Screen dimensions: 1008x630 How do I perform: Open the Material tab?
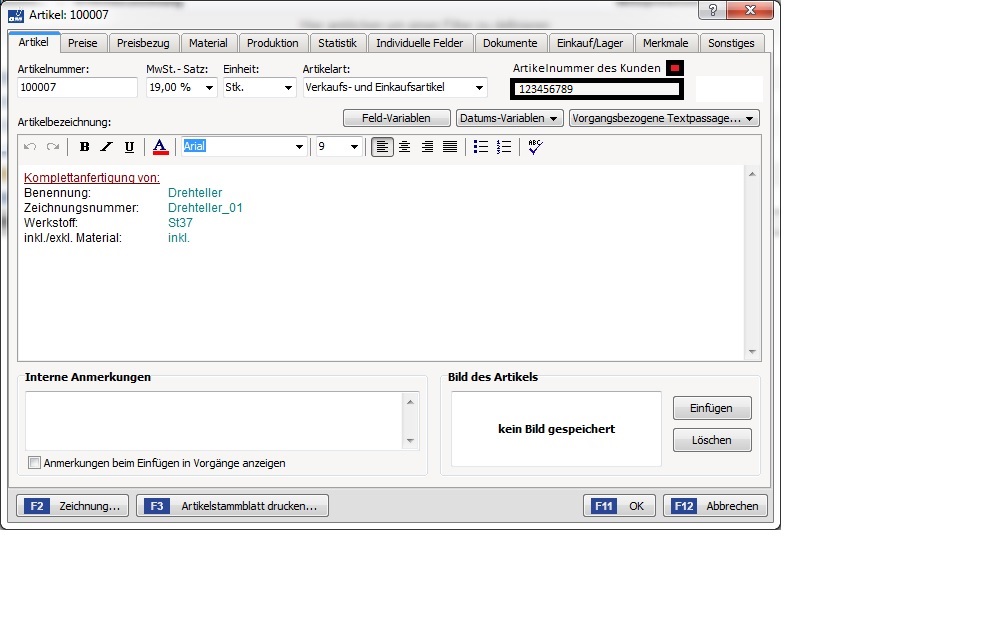(x=208, y=43)
